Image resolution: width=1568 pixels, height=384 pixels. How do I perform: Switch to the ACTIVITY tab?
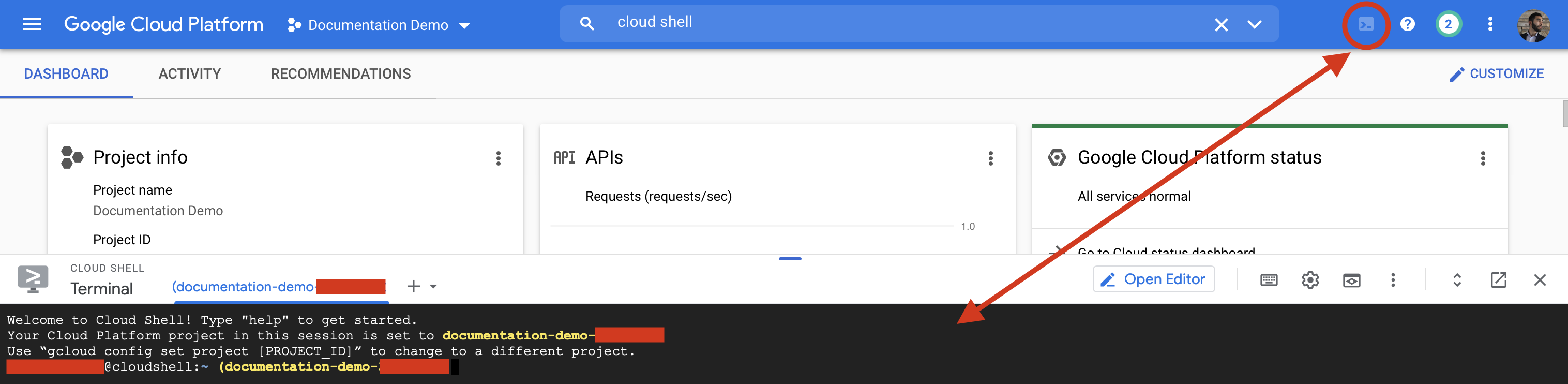tap(189, 74)
